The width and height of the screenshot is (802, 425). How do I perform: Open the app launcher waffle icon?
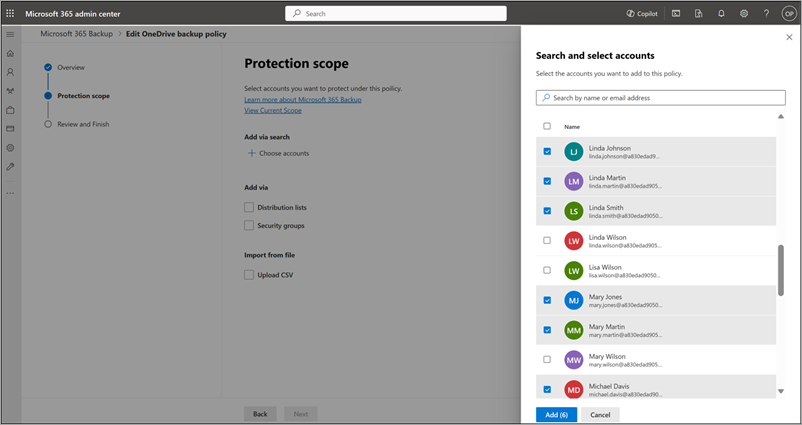(10, 14)
